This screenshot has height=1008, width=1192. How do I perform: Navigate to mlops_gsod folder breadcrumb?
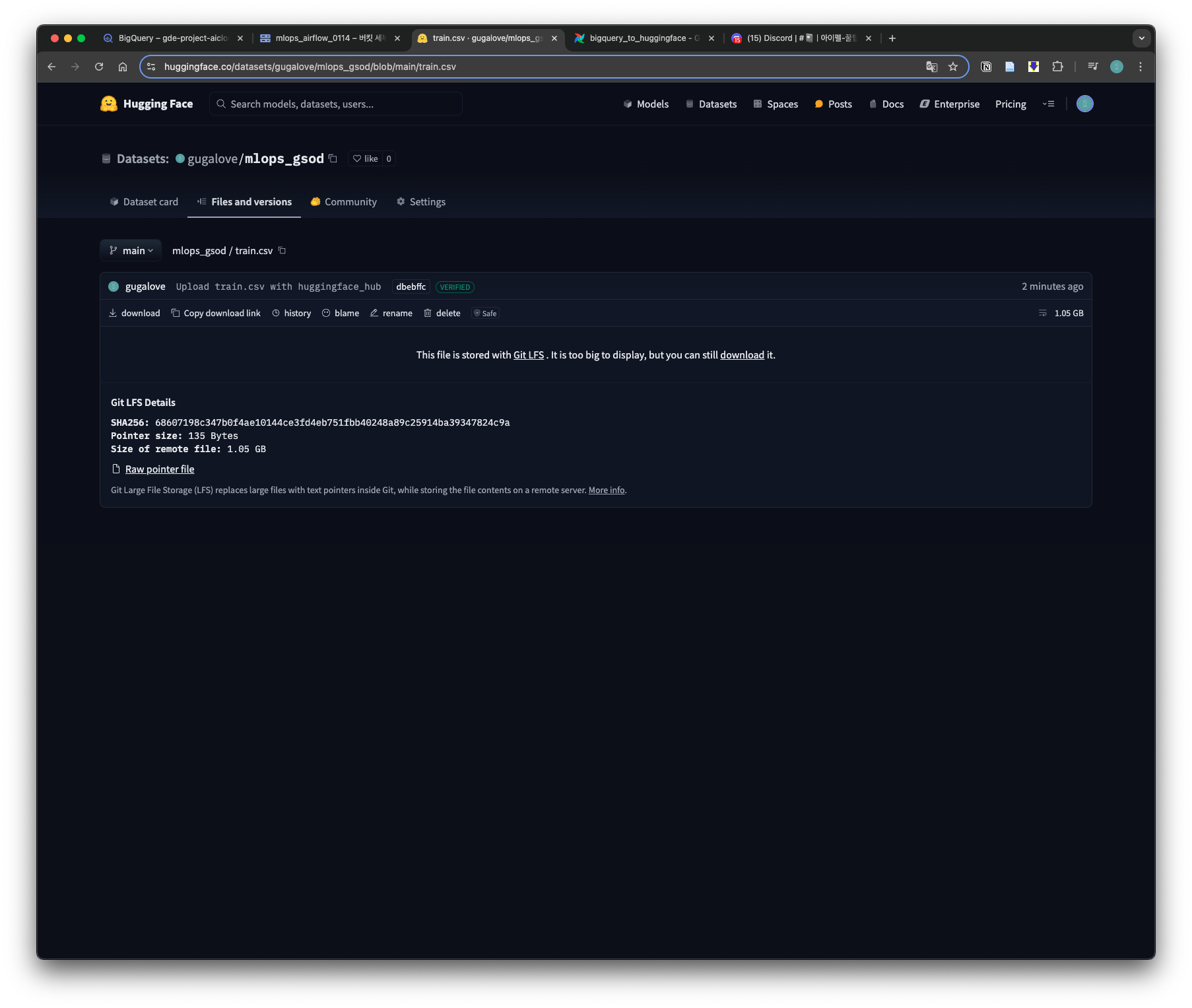point(199,250)
